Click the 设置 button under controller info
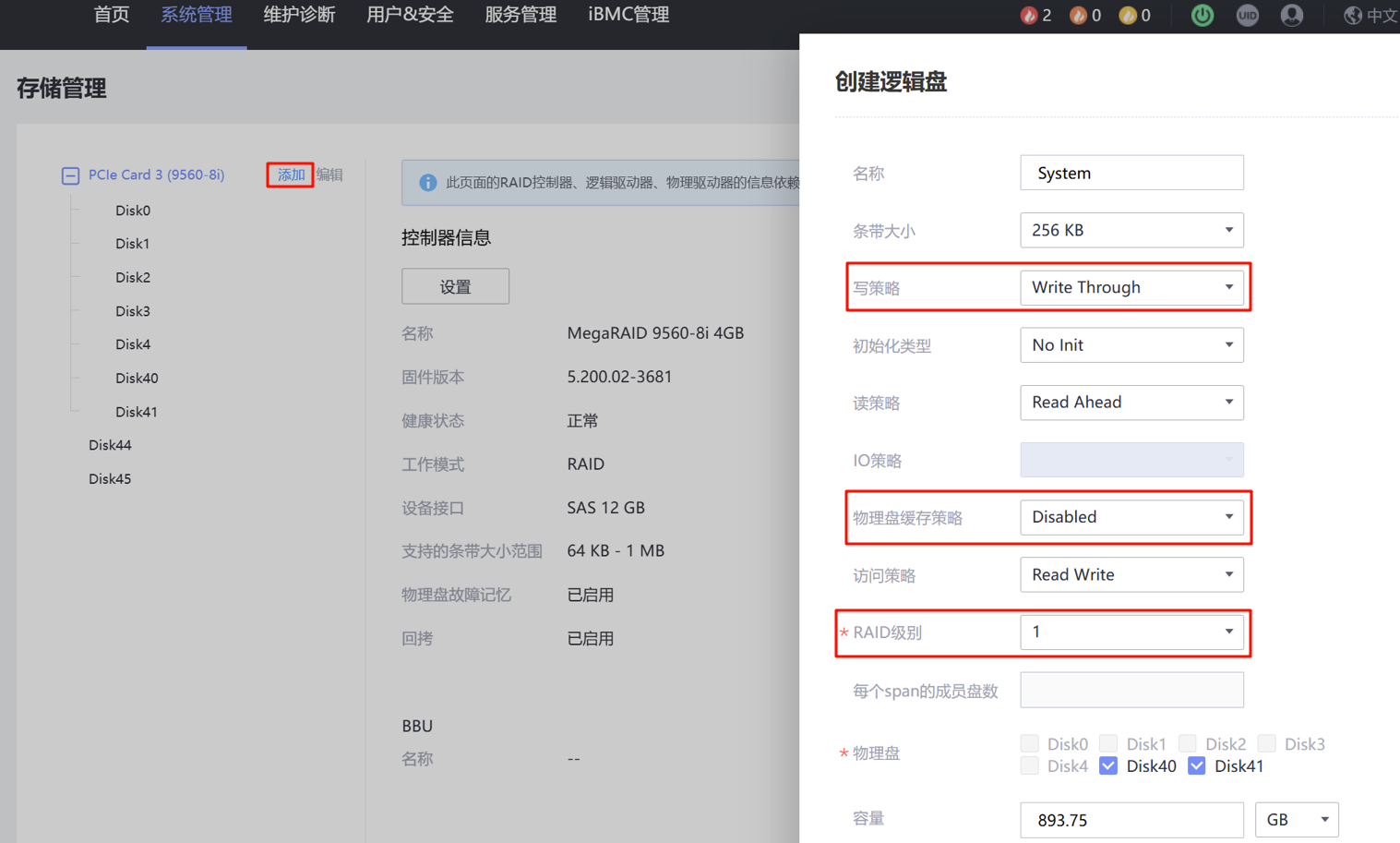 455,286
